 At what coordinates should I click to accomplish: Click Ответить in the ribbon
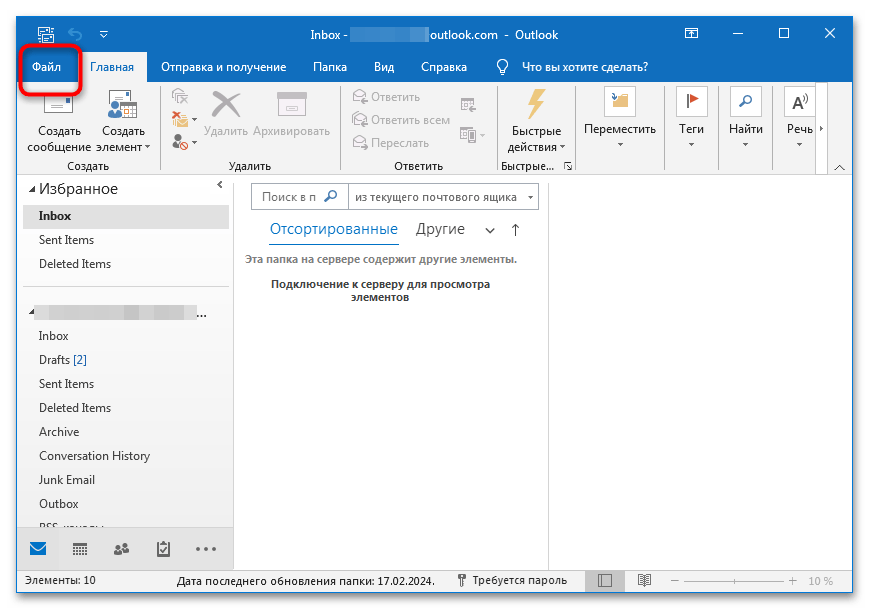point(386,97)
